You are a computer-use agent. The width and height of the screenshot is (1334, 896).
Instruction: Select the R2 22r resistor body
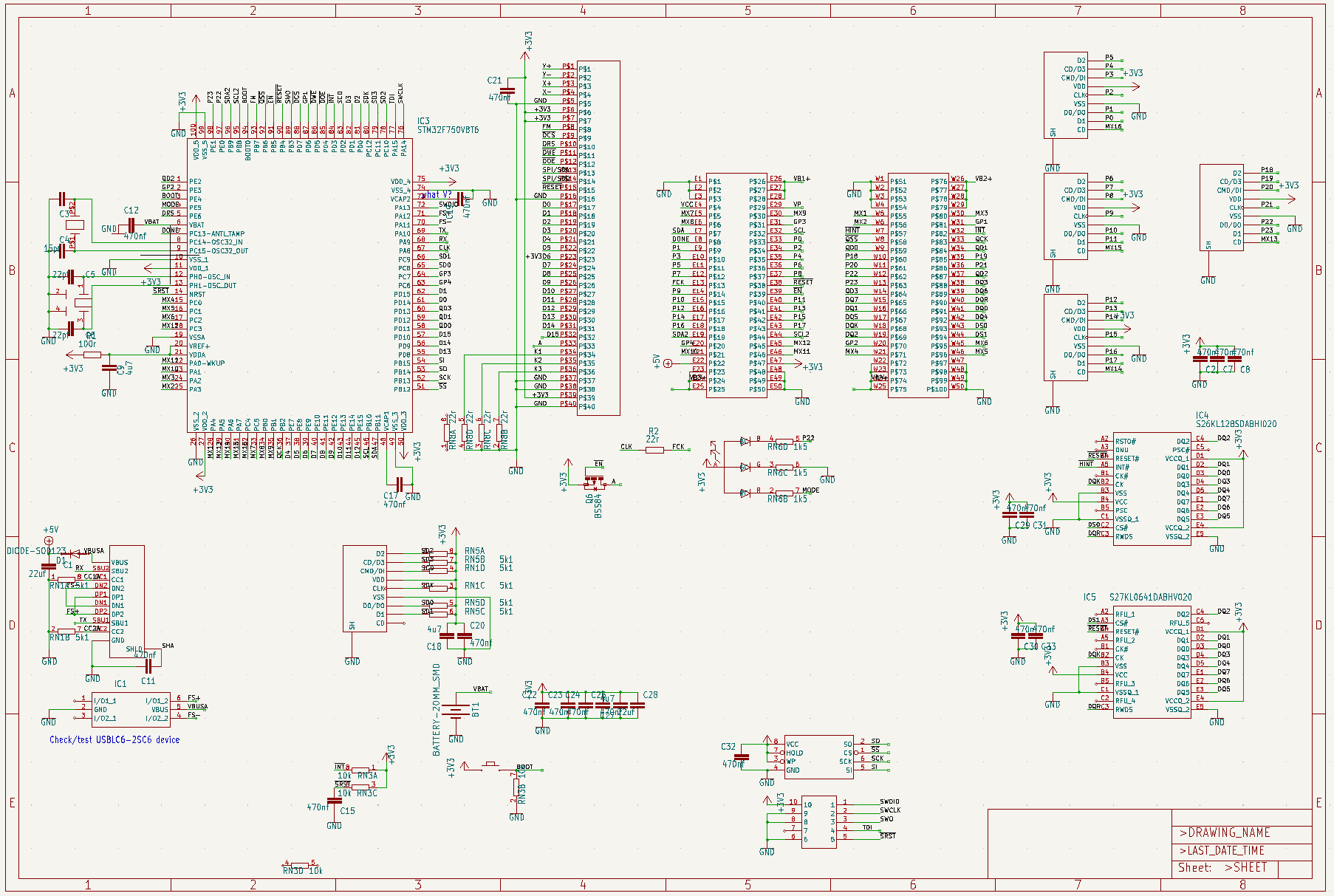coord(654,449)
